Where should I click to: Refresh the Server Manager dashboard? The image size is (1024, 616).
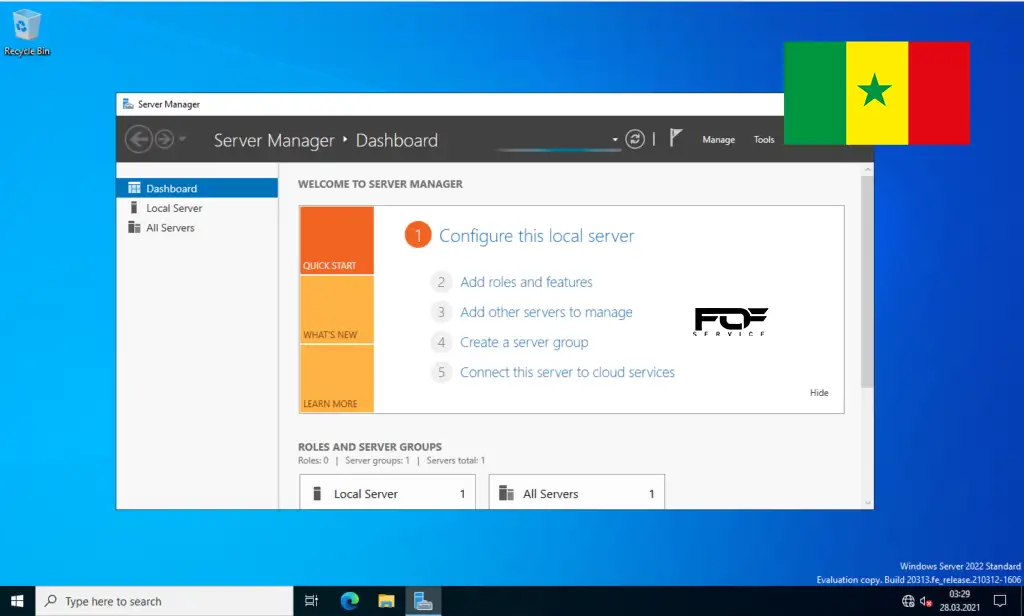coord(635,139)
